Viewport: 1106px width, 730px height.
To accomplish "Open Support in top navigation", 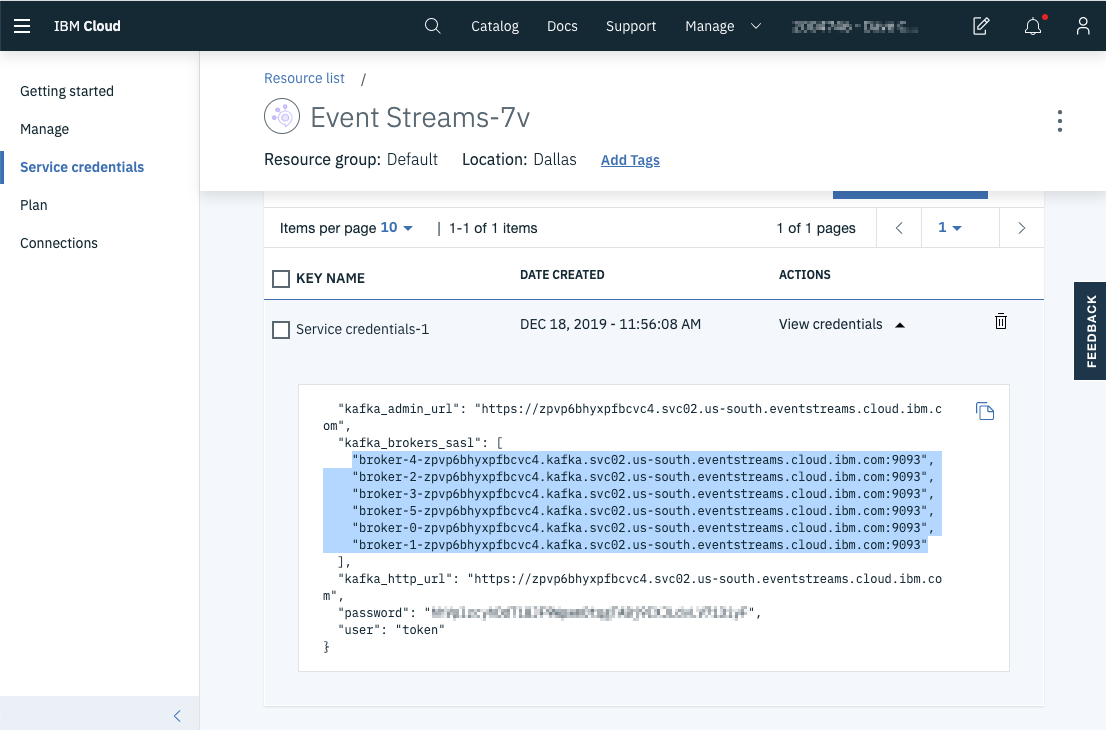I will coord(631,26).
